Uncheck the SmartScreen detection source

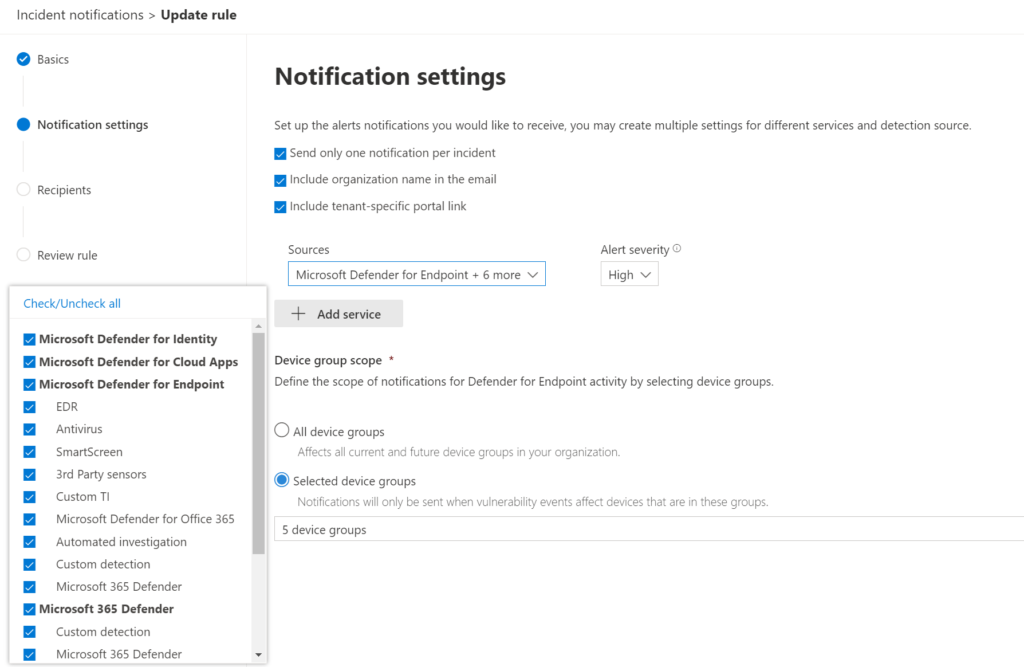pyautogui.click(x=29, y=452)
